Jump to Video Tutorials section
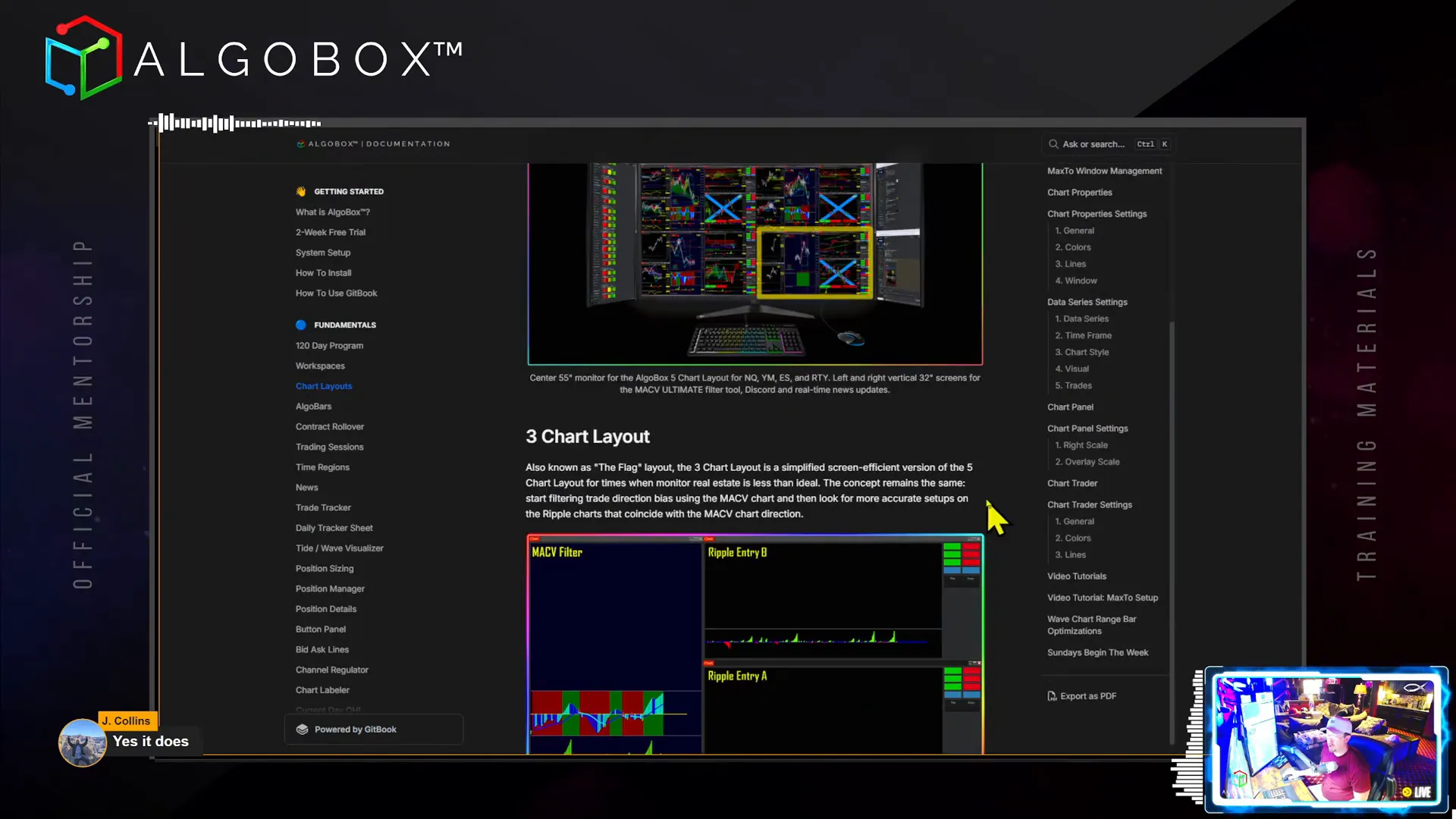Image resolution: width=1456 pixels, height=819 pixels. tap(1077, 576)
